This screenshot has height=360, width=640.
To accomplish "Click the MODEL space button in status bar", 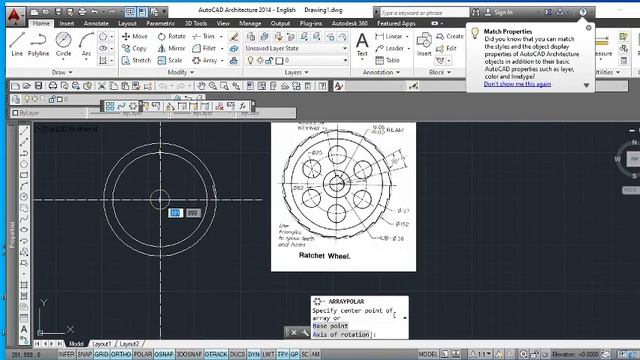I will coord(428,354).
